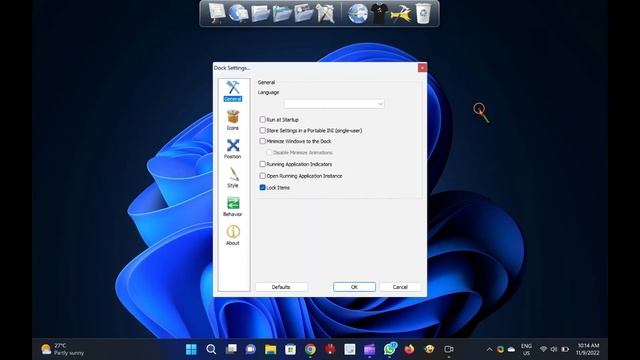640x360 pixels.
Task: Click the black T-shirt icon in the dock
Action: pyautogui.click(x=379, y=13)
